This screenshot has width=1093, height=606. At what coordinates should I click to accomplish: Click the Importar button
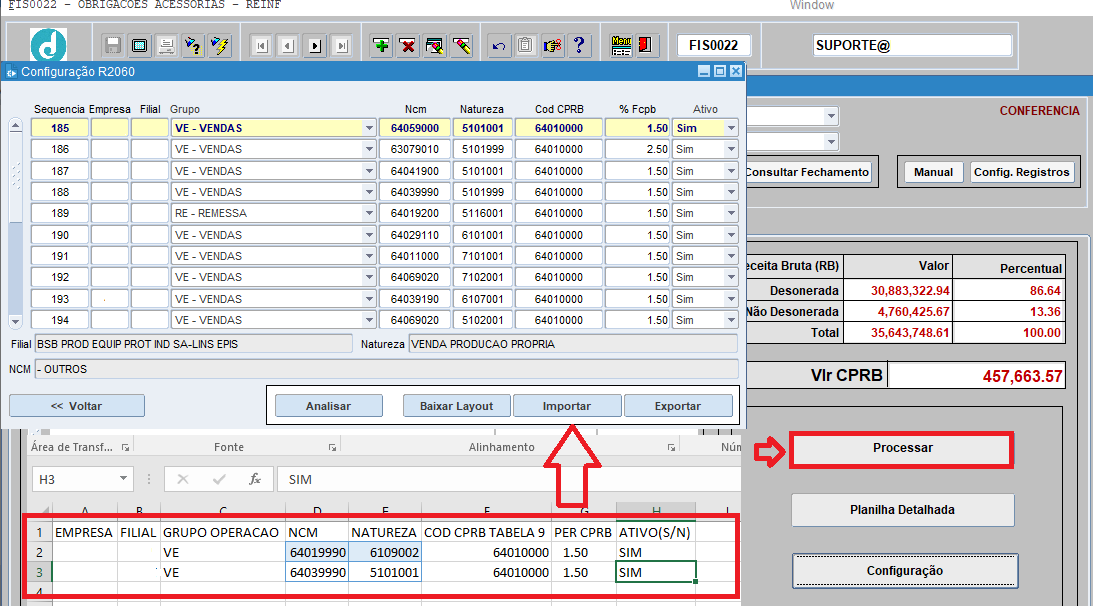point(567,406)
